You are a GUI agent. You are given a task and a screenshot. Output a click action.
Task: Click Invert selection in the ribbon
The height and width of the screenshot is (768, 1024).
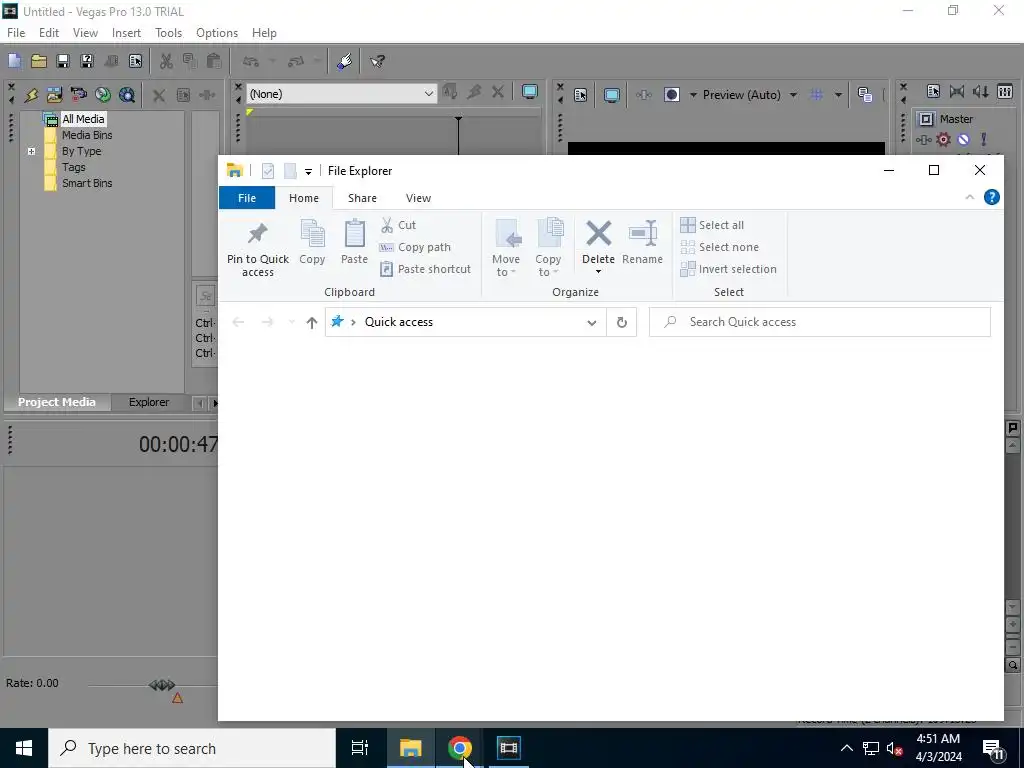pyautogui.click(x=728, y=269)
